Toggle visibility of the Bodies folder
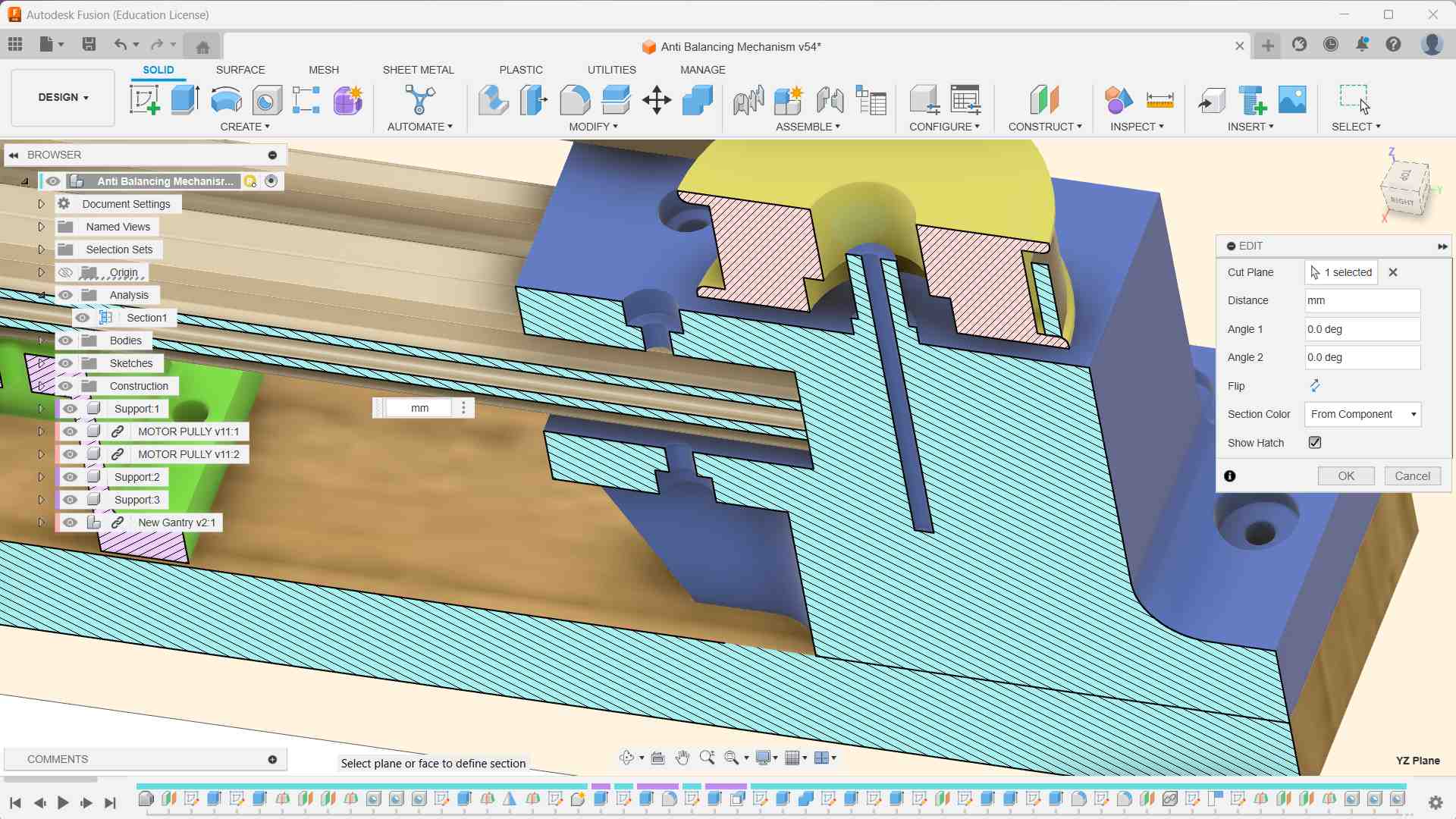Image resolution: width=1456 pixels, height=819 pixels. [66, 340]
